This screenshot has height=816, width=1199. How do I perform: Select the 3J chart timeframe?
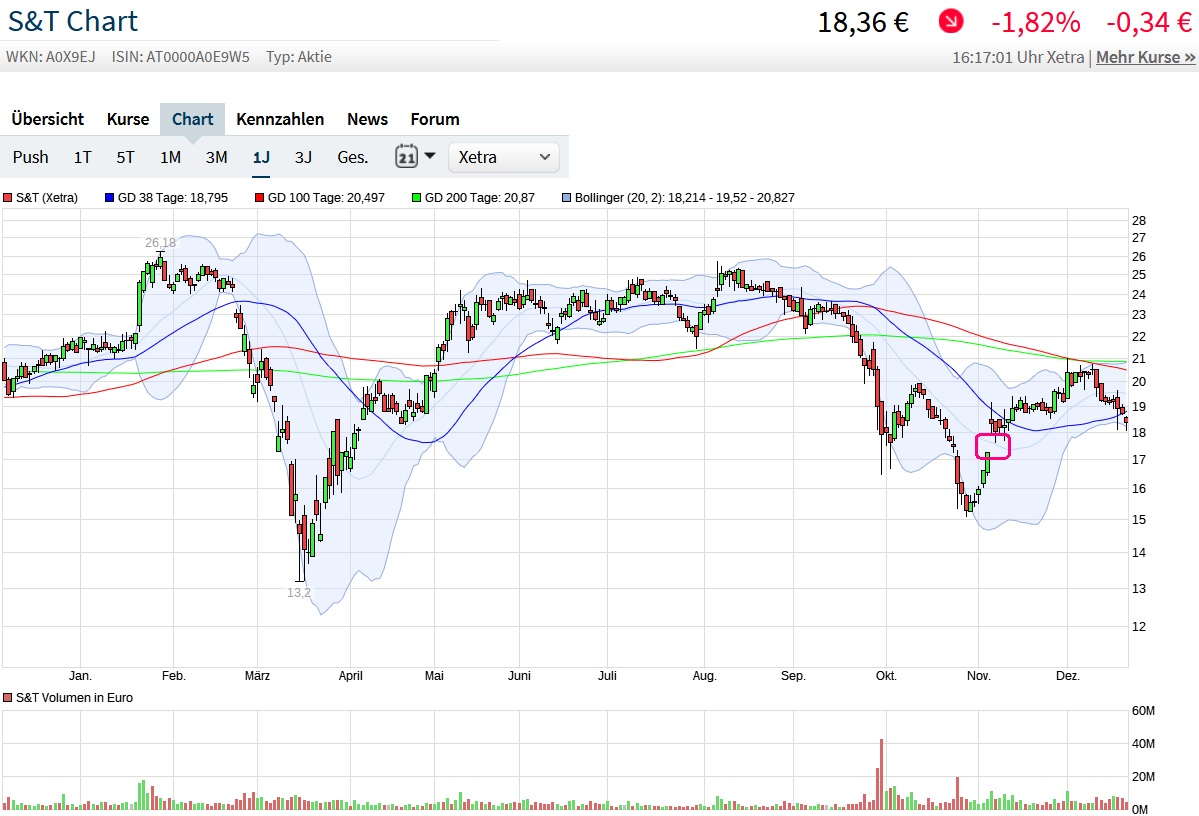click(x=303, y=157)
